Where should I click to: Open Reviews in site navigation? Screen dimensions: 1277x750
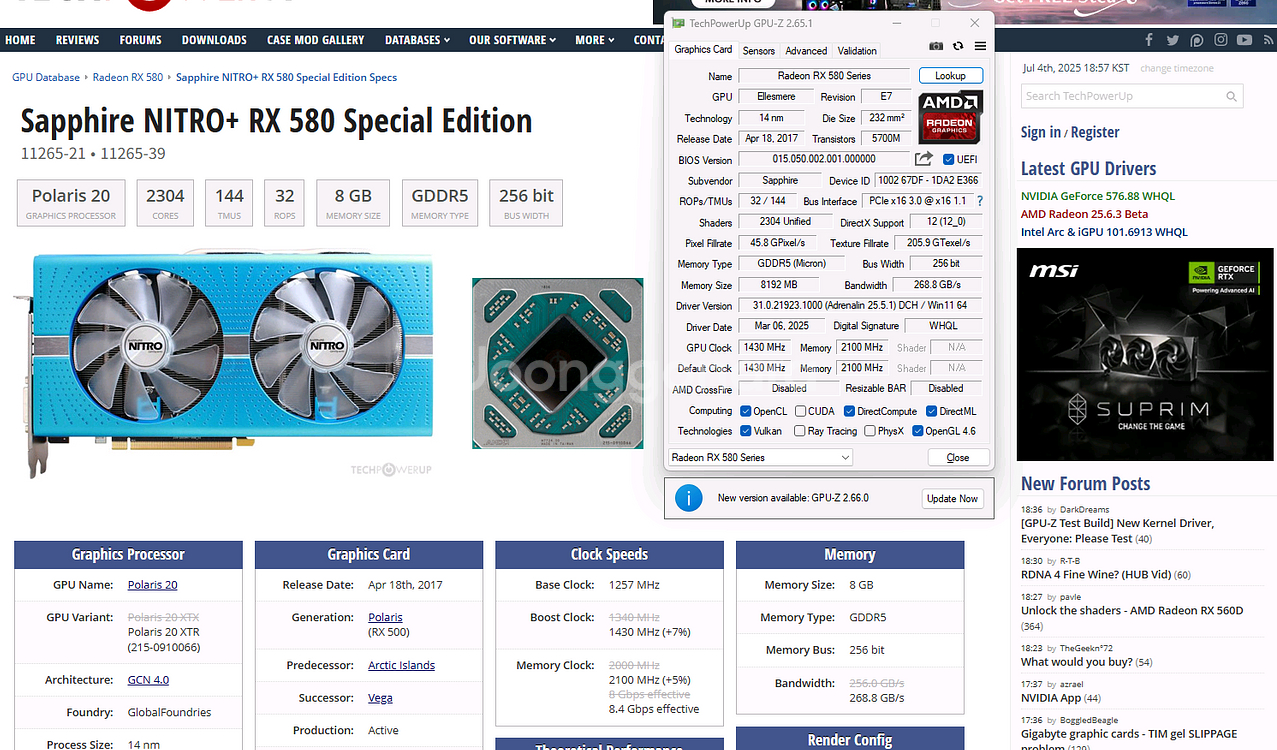(x=77, y=40)
